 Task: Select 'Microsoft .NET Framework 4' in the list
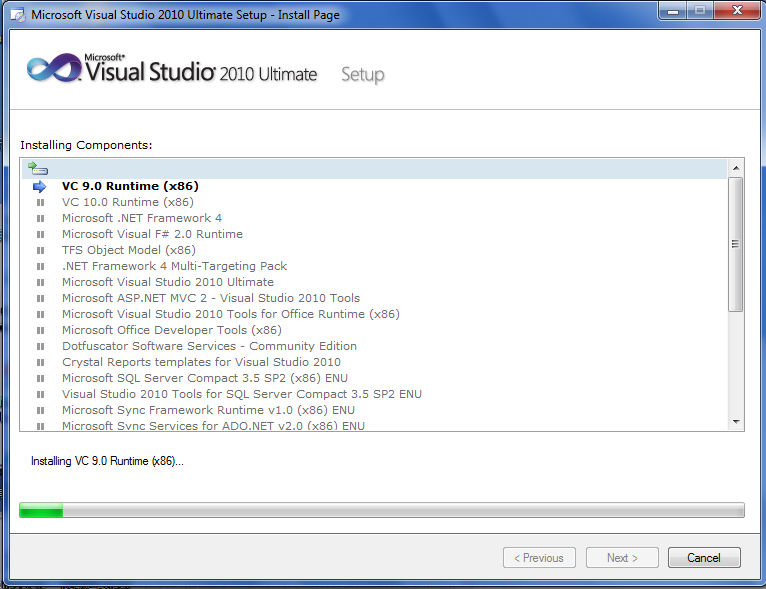coord(142,218)
